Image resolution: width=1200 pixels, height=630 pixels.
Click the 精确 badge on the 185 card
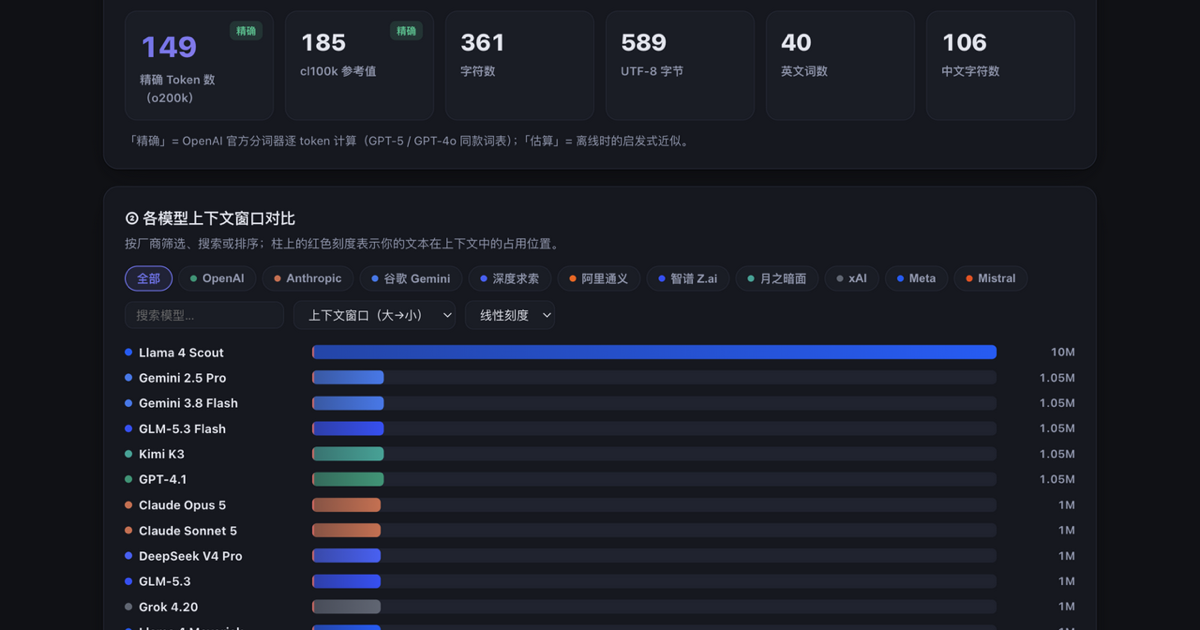[x=406, y=31]
